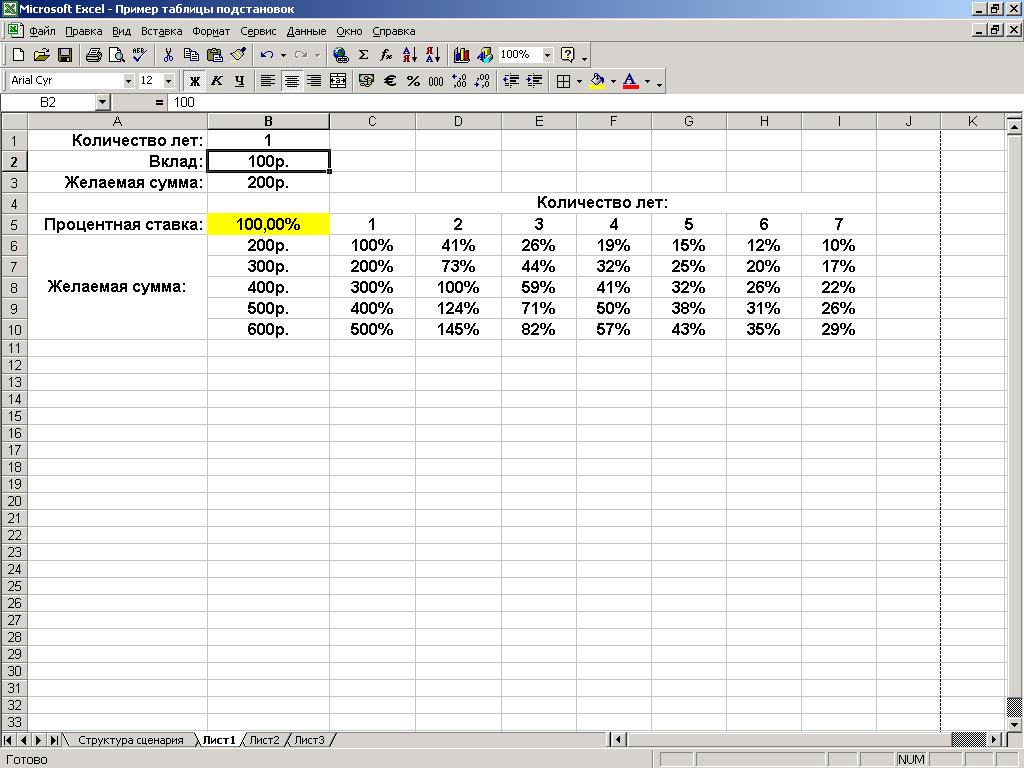Increase decimal places
This screenshot has height=768, width=1024.
click(459, 81)
